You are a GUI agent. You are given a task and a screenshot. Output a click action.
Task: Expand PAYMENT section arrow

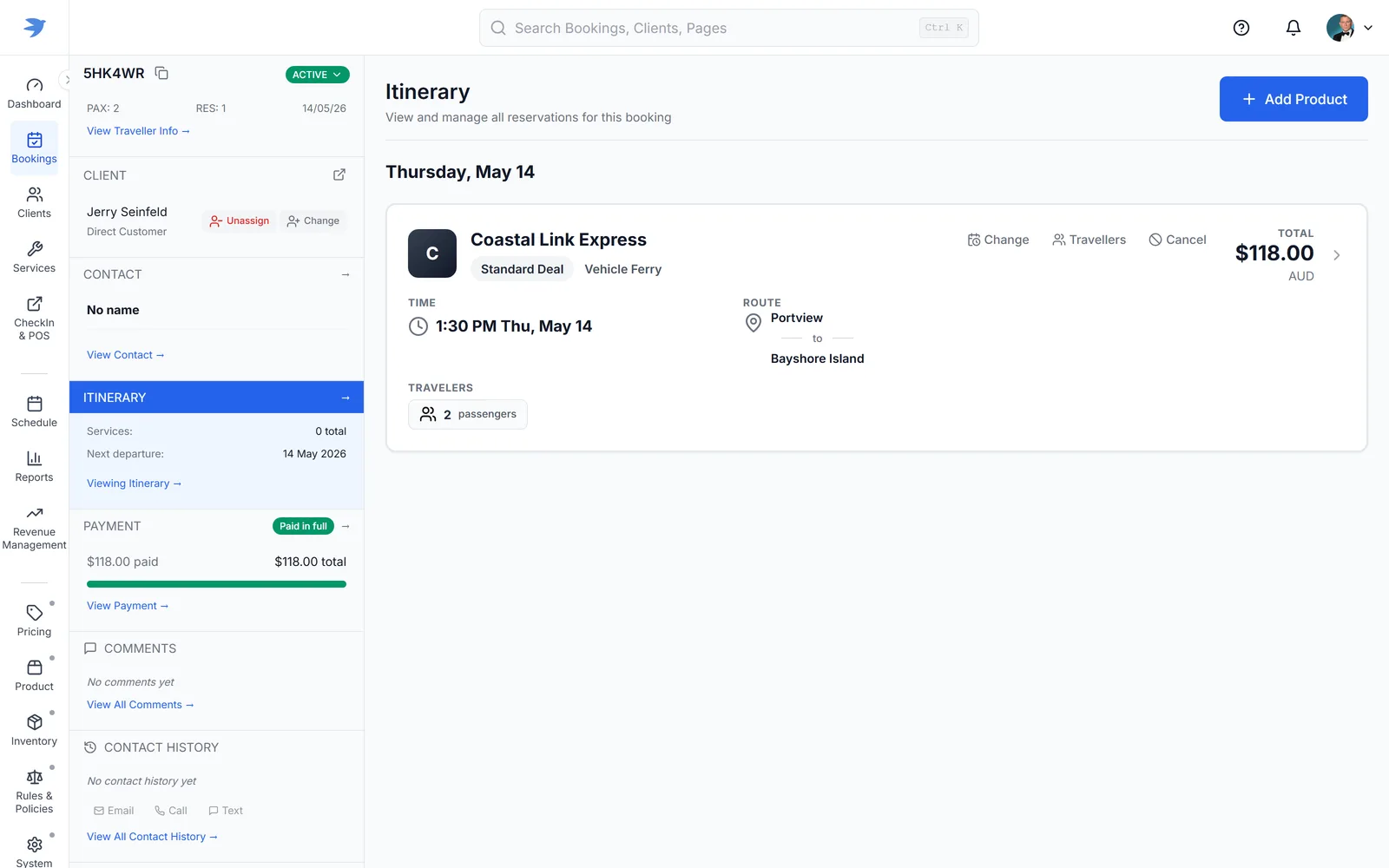[346, 526]
